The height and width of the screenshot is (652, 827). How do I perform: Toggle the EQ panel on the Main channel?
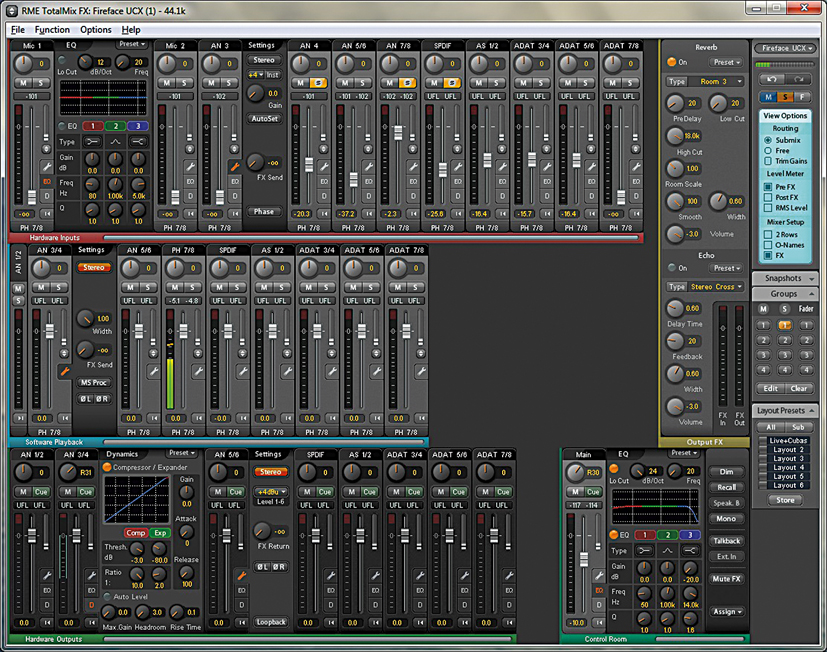[x=599, y=590]
